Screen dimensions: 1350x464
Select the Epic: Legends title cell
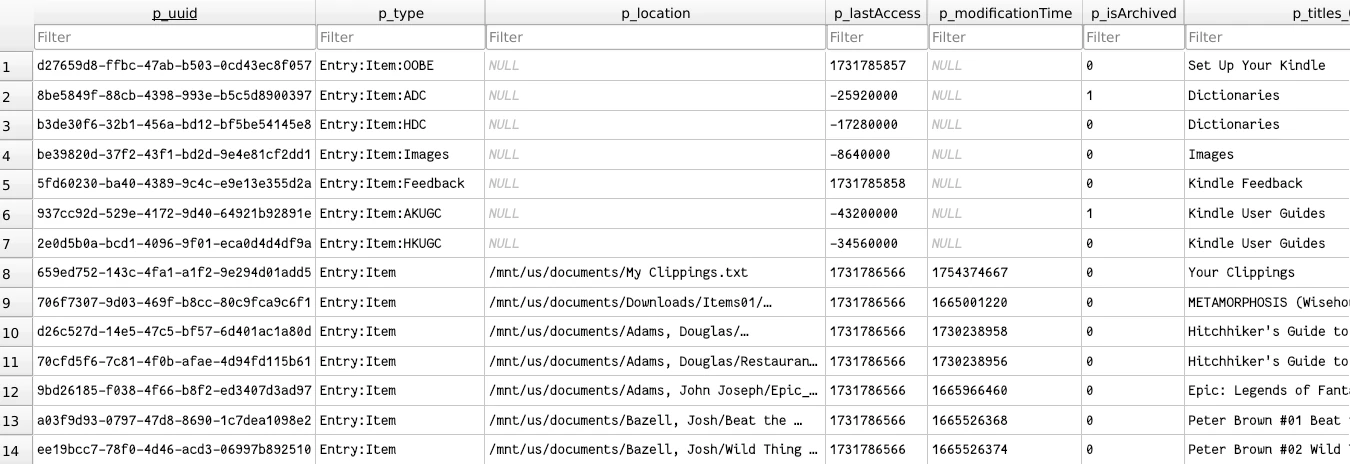(x=1267, y=391)
